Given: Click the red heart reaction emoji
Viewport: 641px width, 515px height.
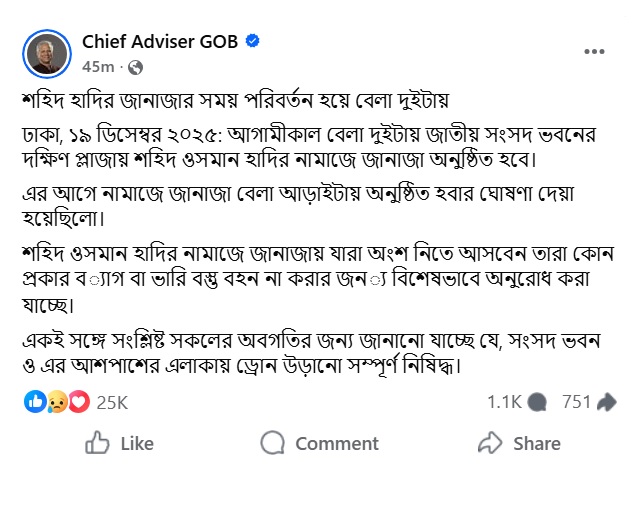Looking at the screenshot, I should [78, 402].
